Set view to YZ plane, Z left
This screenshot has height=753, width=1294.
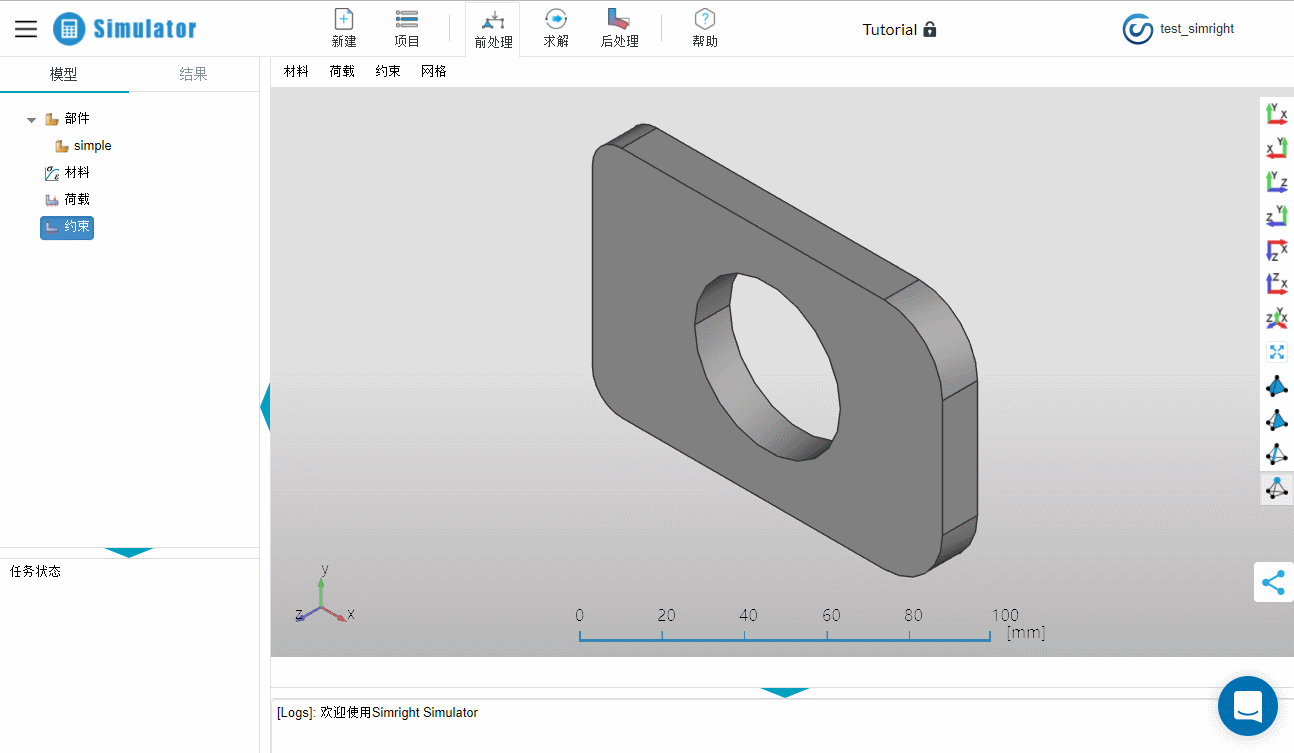[x=1277, y=215]
